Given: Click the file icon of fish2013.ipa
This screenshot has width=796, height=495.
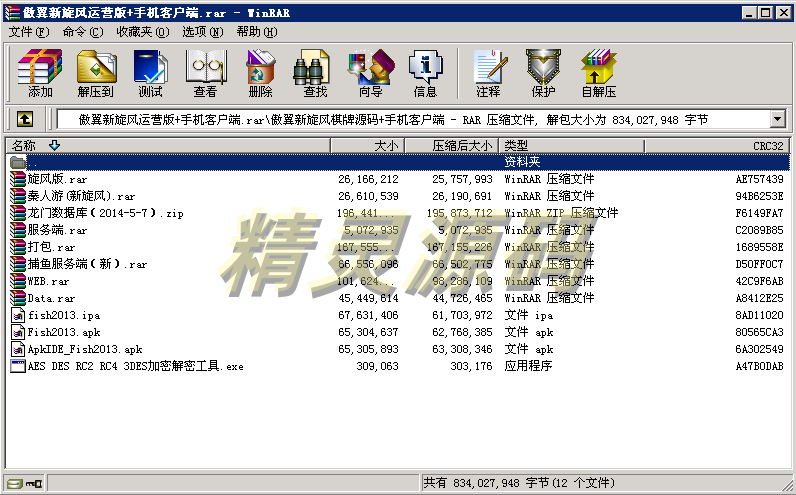Looking at the screenshot, I should click(x=18, y=315).
